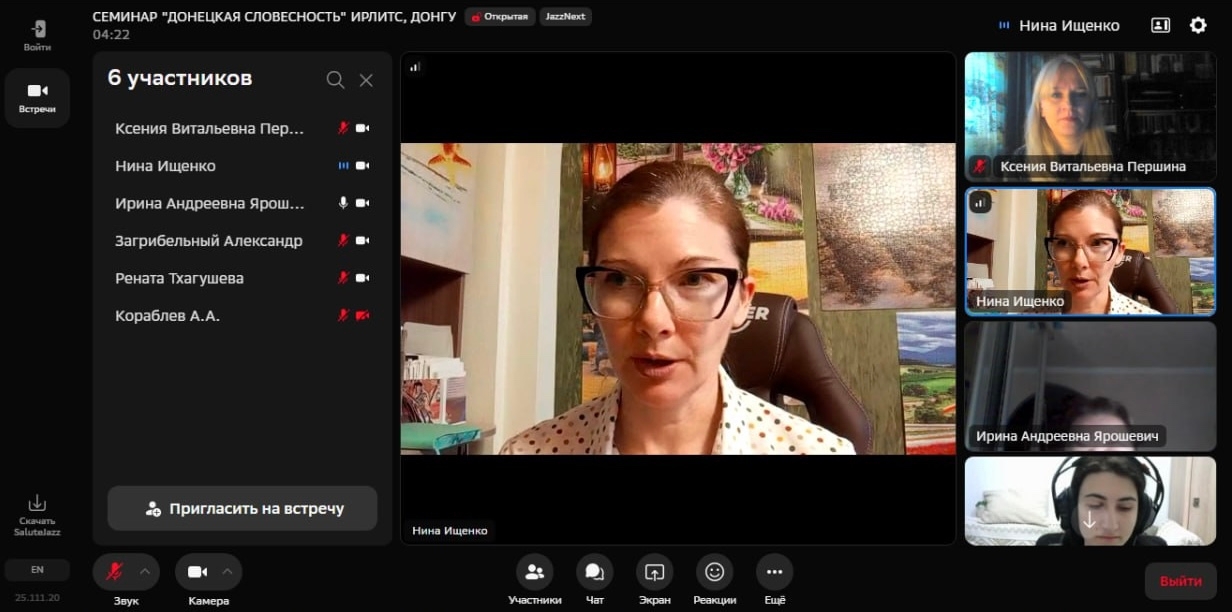Open the Реакции reactions menu
Screen dimensions: 1232x612
714,572
